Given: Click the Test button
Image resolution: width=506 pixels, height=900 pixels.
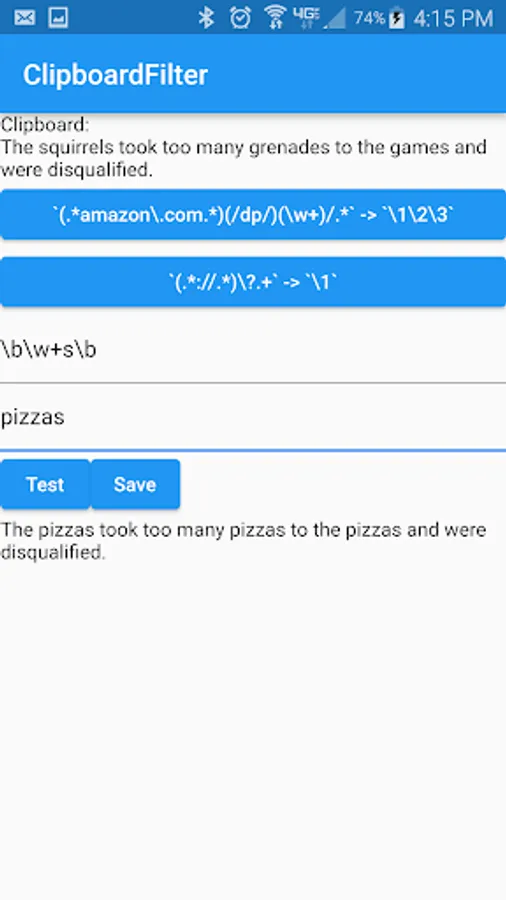Looking at the screenshot, I should click(x=45, y=484).
